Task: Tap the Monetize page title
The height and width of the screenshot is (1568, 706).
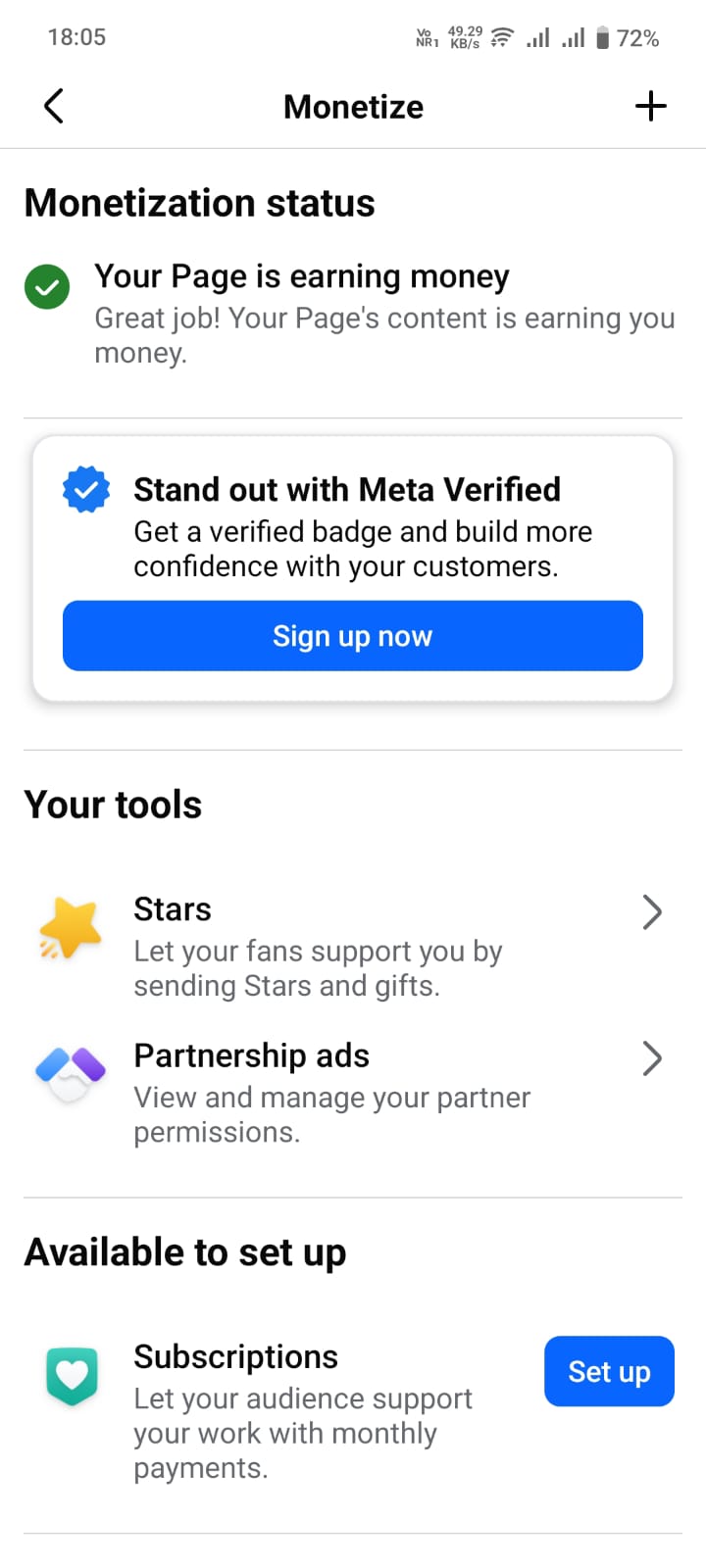Action: coord(353,107)
